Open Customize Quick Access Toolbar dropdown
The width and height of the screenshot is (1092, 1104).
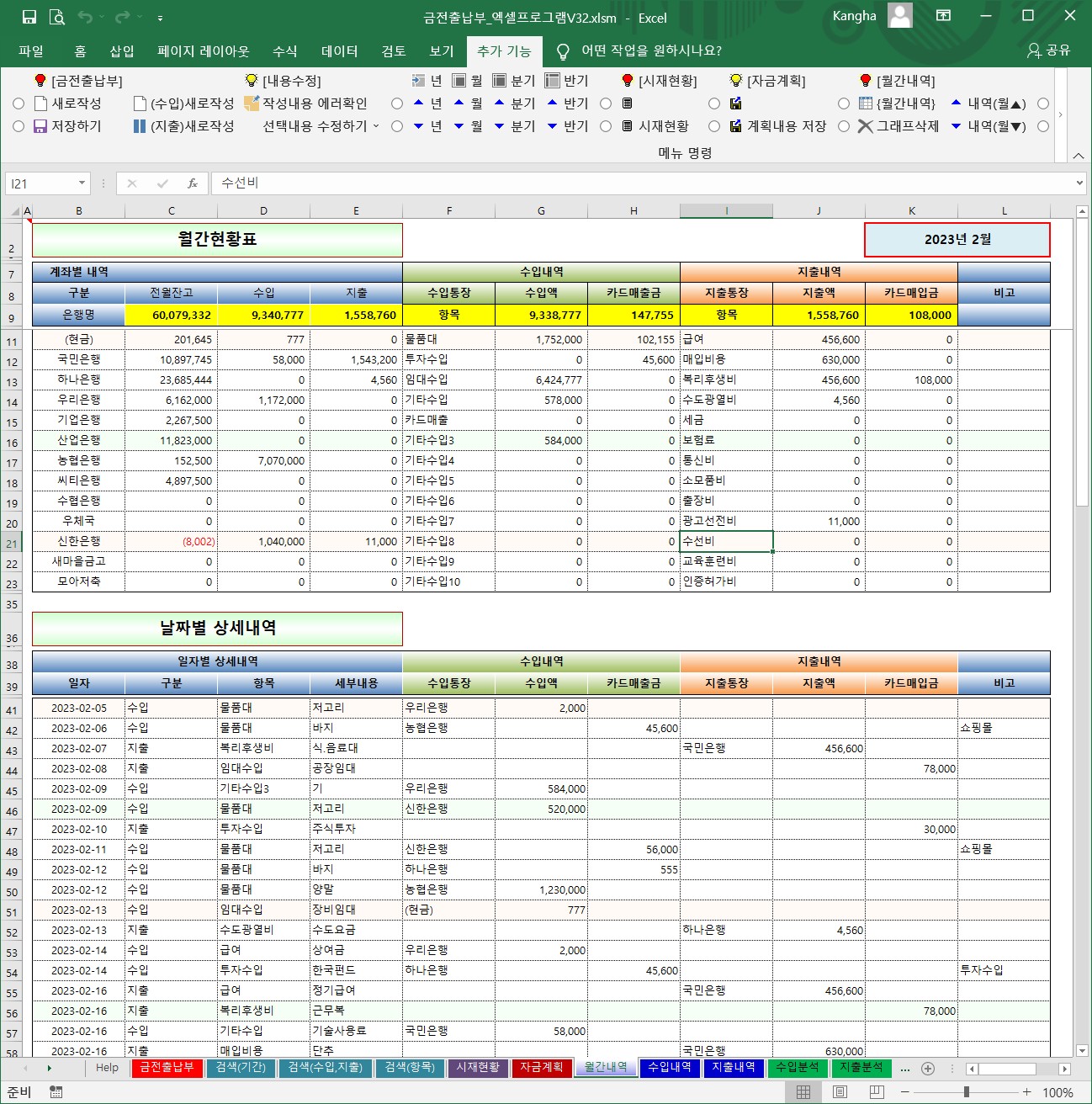click(x=160, y=18)
